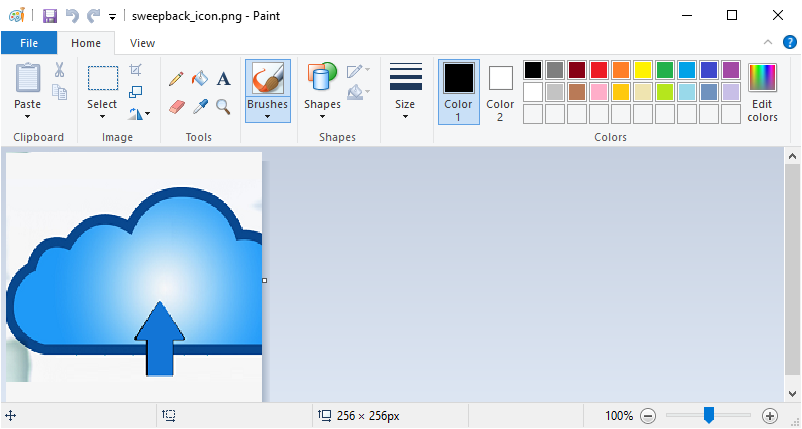Click the Paste clipboard icon
Screen dimensions: 802x429
tap(28, 78)
